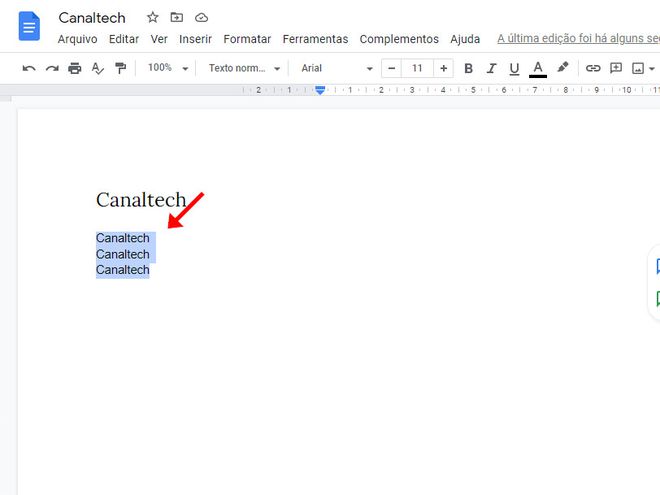
Task: Expand the insert image dropdown arrow
Action: coord(652,69)
